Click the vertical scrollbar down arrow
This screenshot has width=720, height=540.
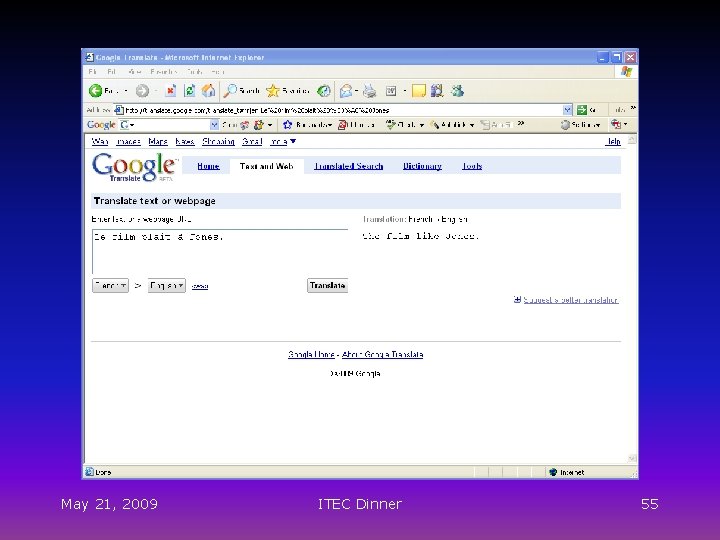click(x=632, y=458)
